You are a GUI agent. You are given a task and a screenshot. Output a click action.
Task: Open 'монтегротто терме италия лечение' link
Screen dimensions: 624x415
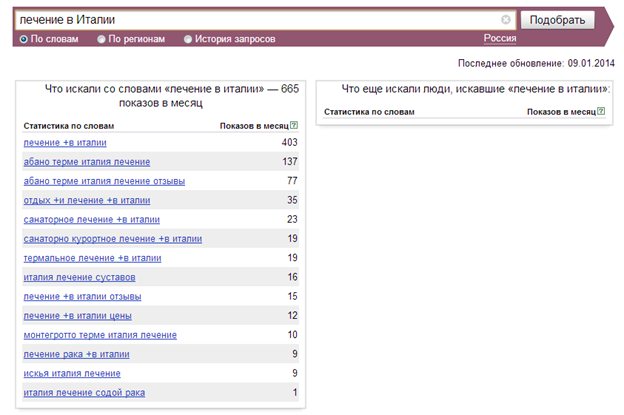pyautogui.click(x=100, y=335)
